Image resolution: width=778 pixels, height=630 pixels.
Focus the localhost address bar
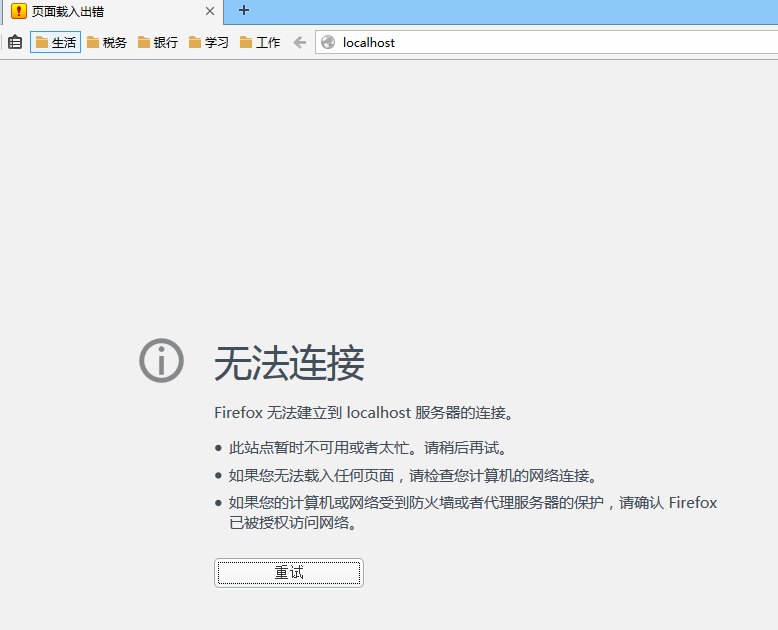540,42
